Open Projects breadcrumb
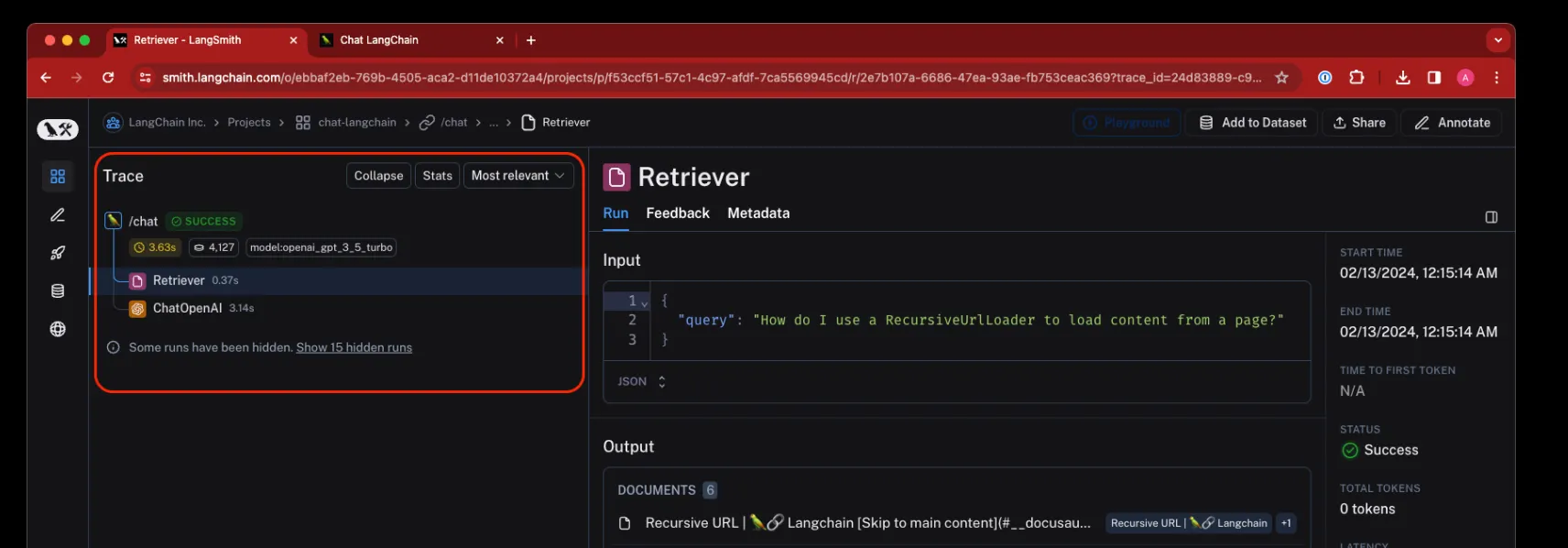Image resolution: width=1568 pixels, height=548 pixels. click(249, 123)
